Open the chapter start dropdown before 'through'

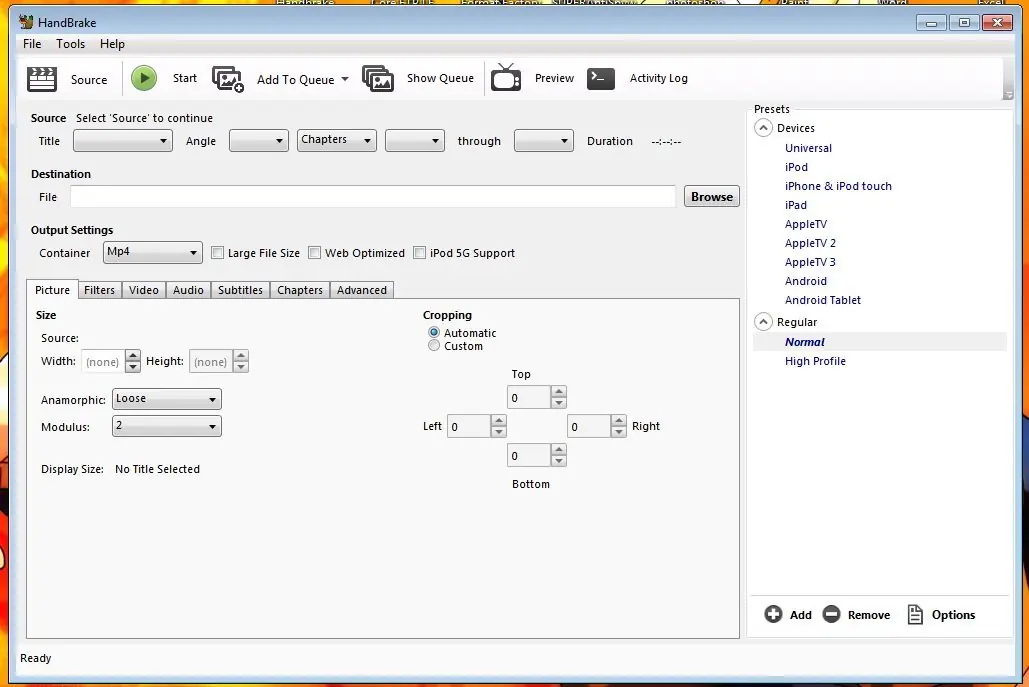[x=415, y=140]
